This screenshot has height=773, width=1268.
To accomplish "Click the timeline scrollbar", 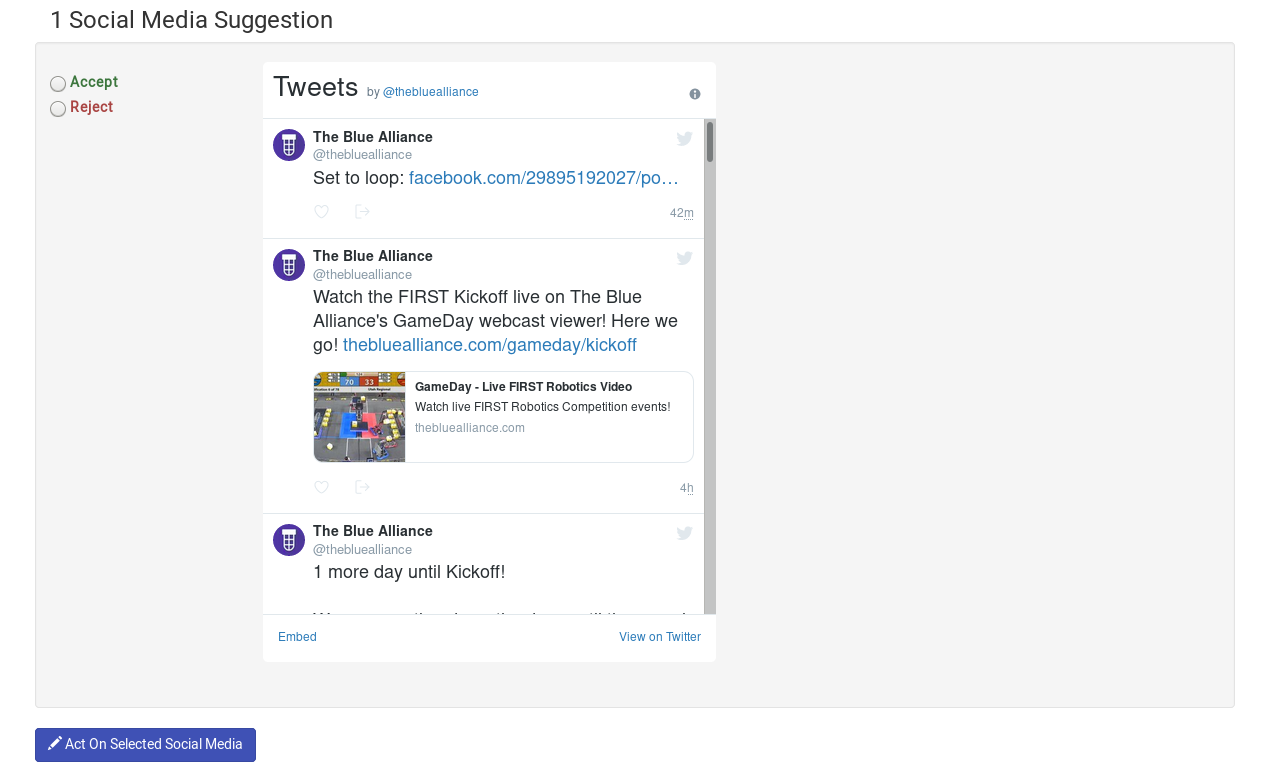I will (x=709, y=140).
